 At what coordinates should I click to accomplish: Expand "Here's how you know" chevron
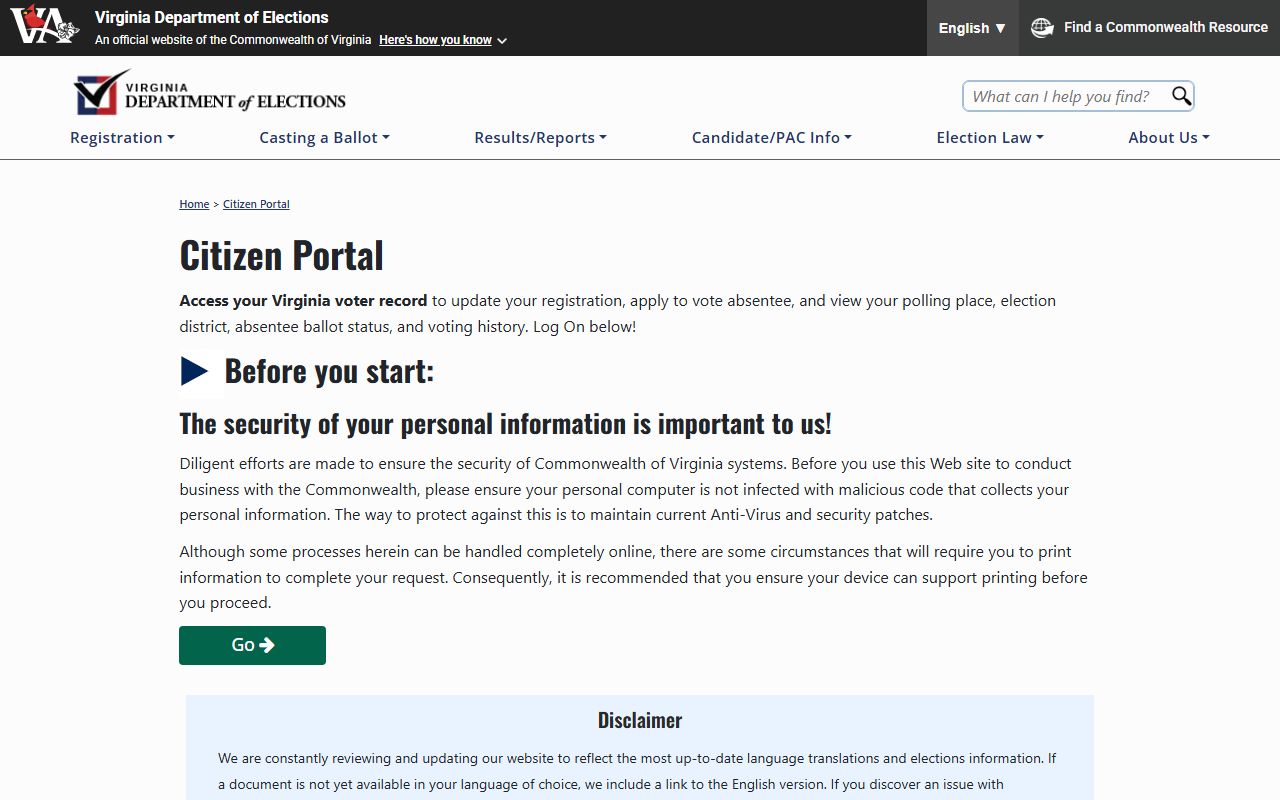tap(502, 41)
